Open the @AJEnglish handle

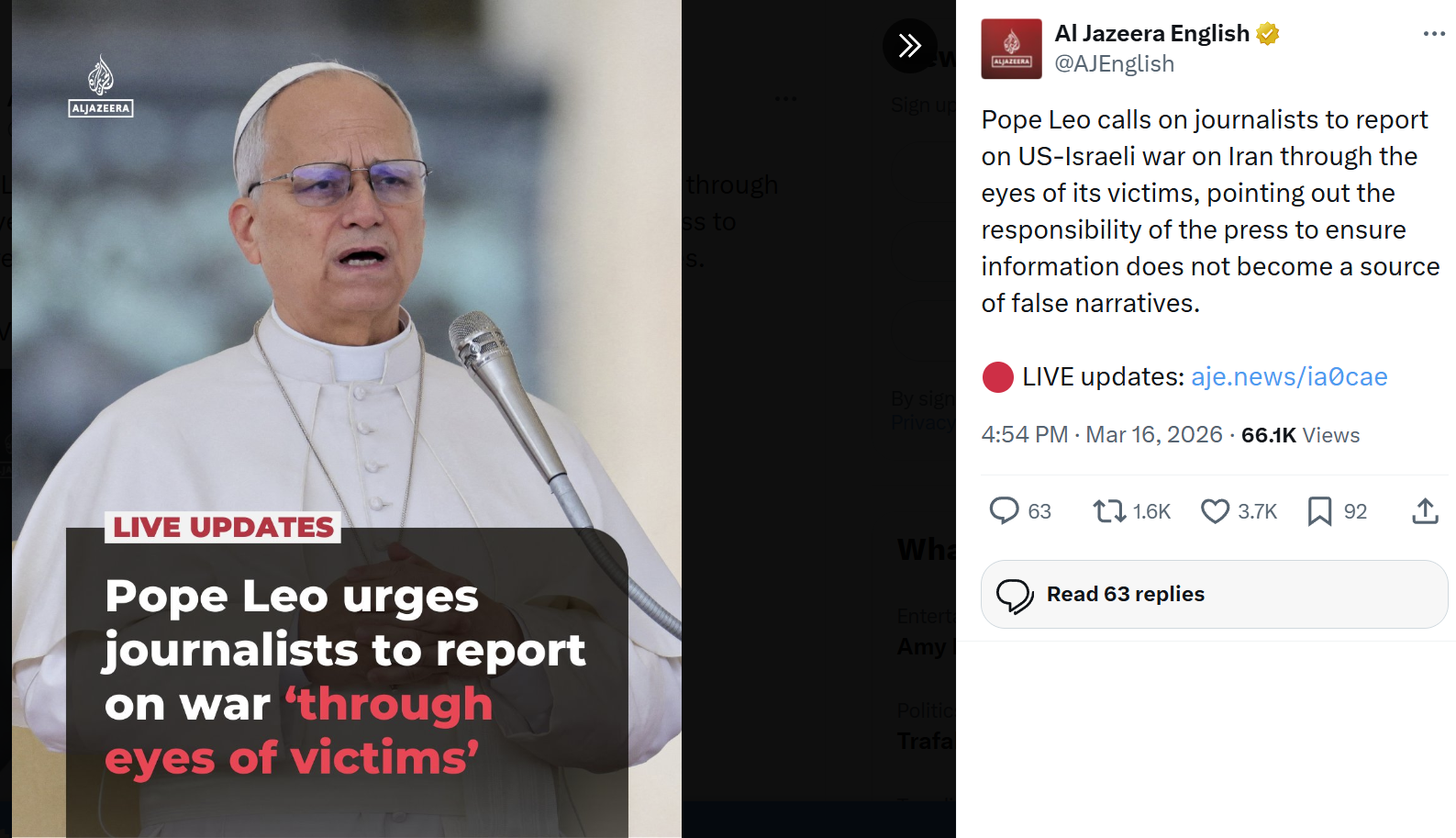(1114, 64)
